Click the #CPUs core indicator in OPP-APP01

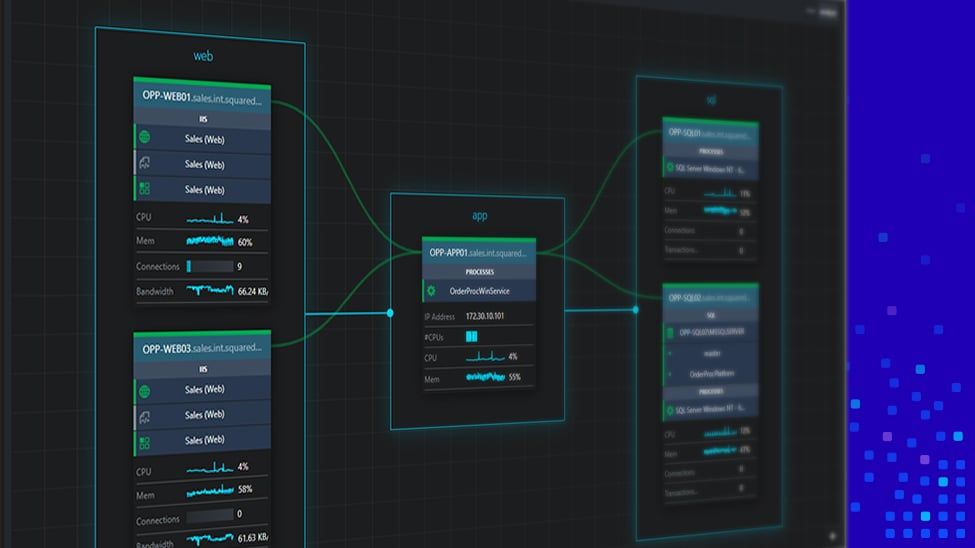coord(471,337)
